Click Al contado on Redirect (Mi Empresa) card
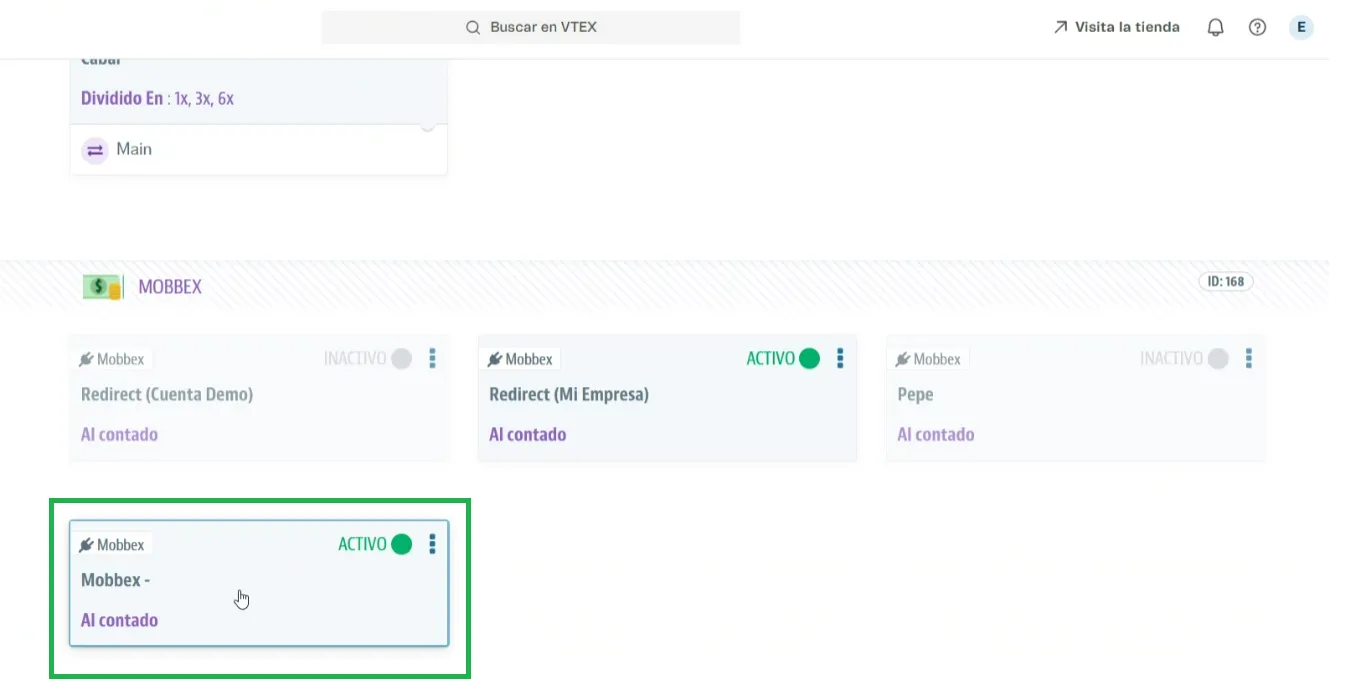 528,435
